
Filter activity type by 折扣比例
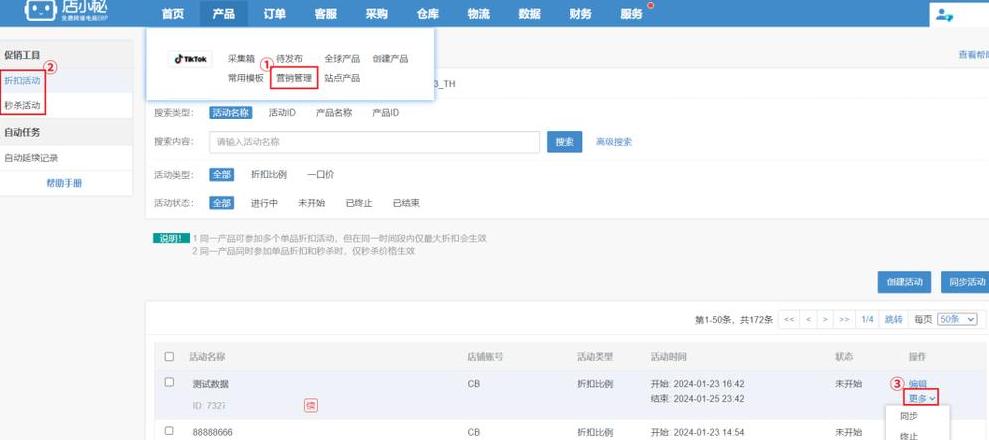(269, 175)
